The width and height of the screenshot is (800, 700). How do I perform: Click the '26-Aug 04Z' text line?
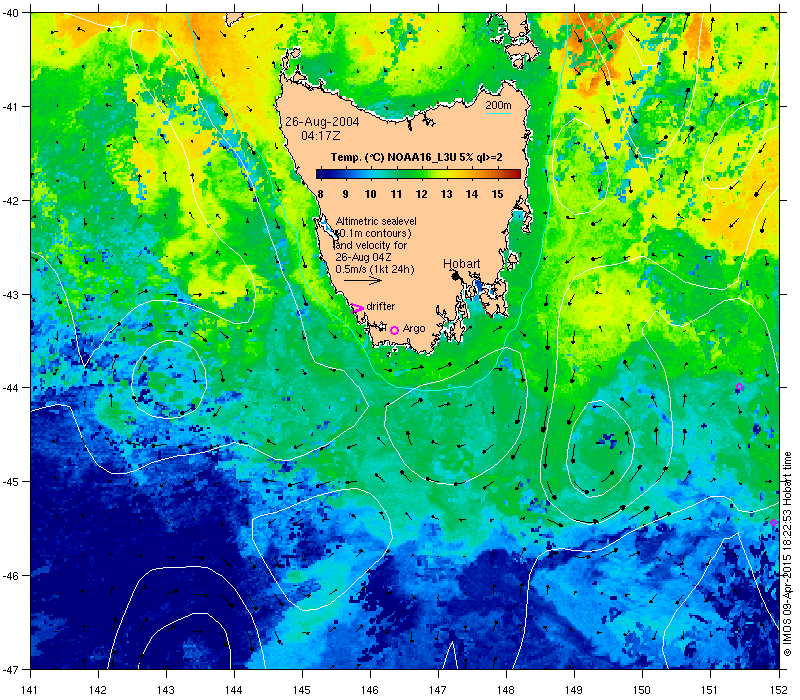[363, 258]
